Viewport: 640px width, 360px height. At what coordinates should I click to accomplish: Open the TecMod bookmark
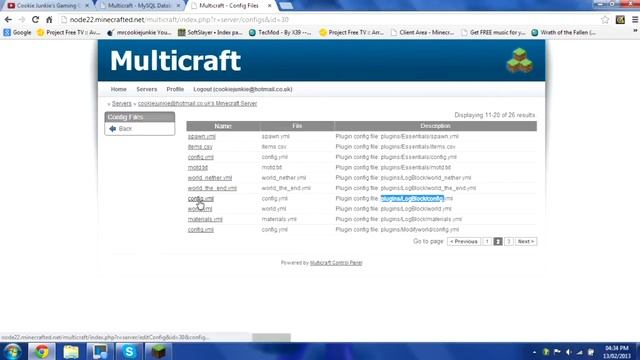[x=280, y=32]
